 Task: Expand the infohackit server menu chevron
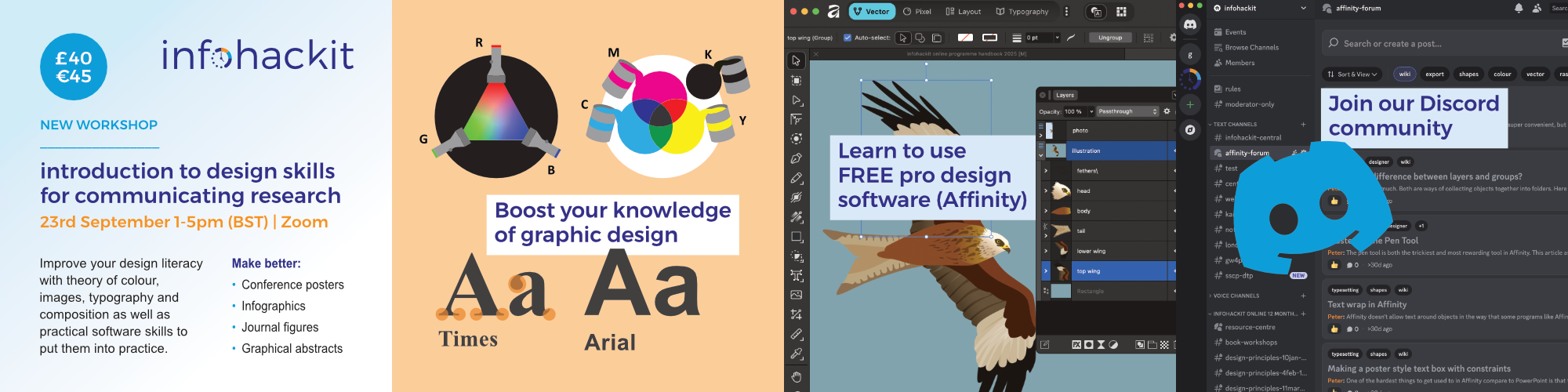pos(1303,8)
